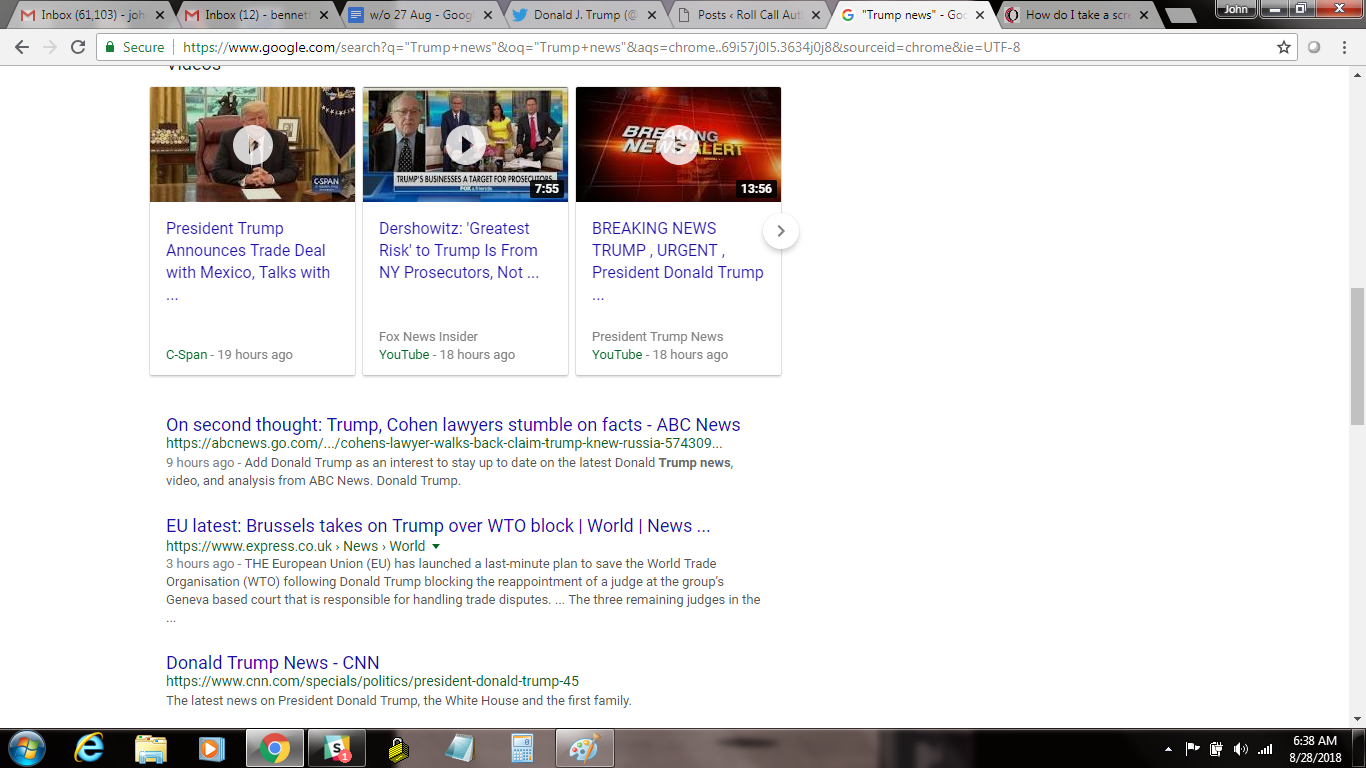Open the "Donald Trump News - CNN" result
Viewport: 1366px width, 768px height.
[273, 663]
